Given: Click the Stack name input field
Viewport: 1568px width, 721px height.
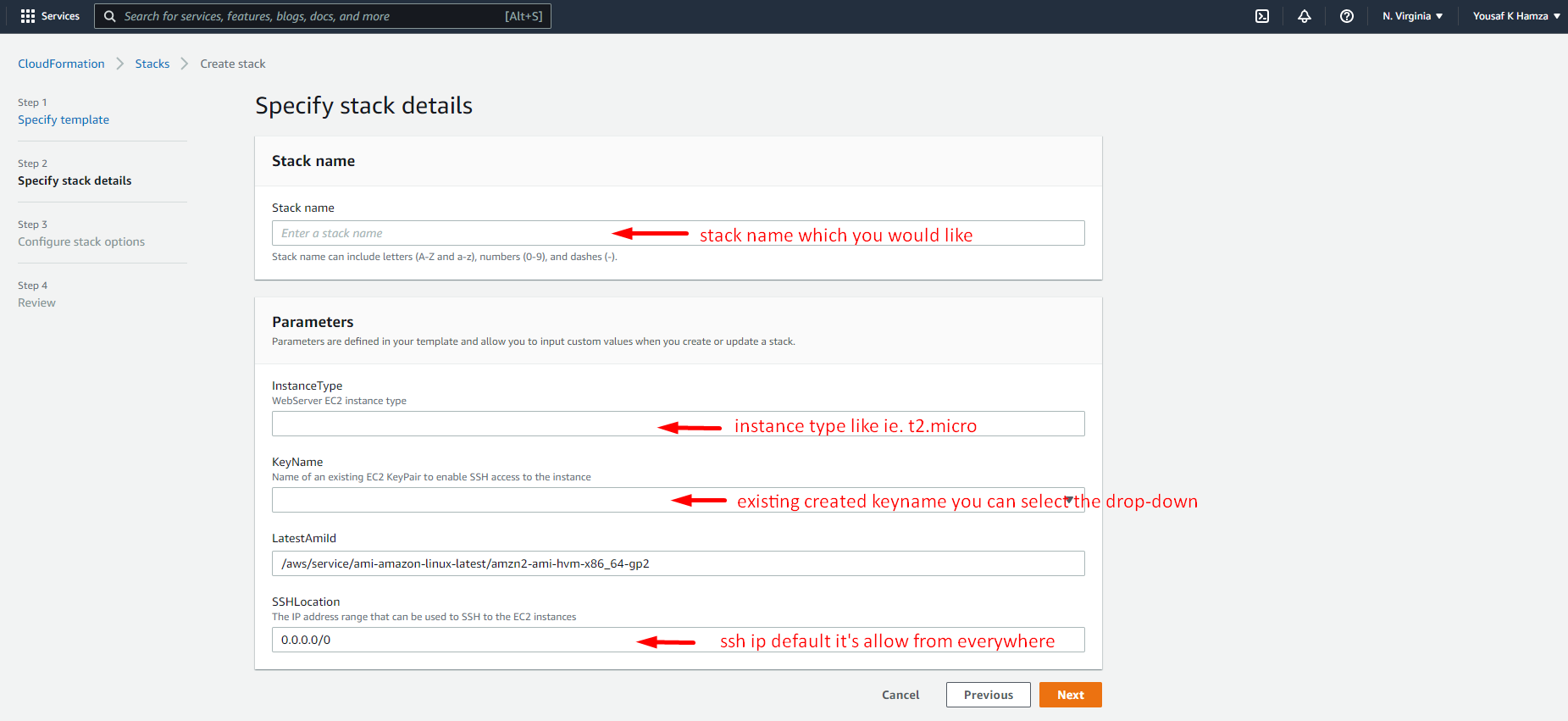Looking at the screenshot, I should tap(678, 233).
